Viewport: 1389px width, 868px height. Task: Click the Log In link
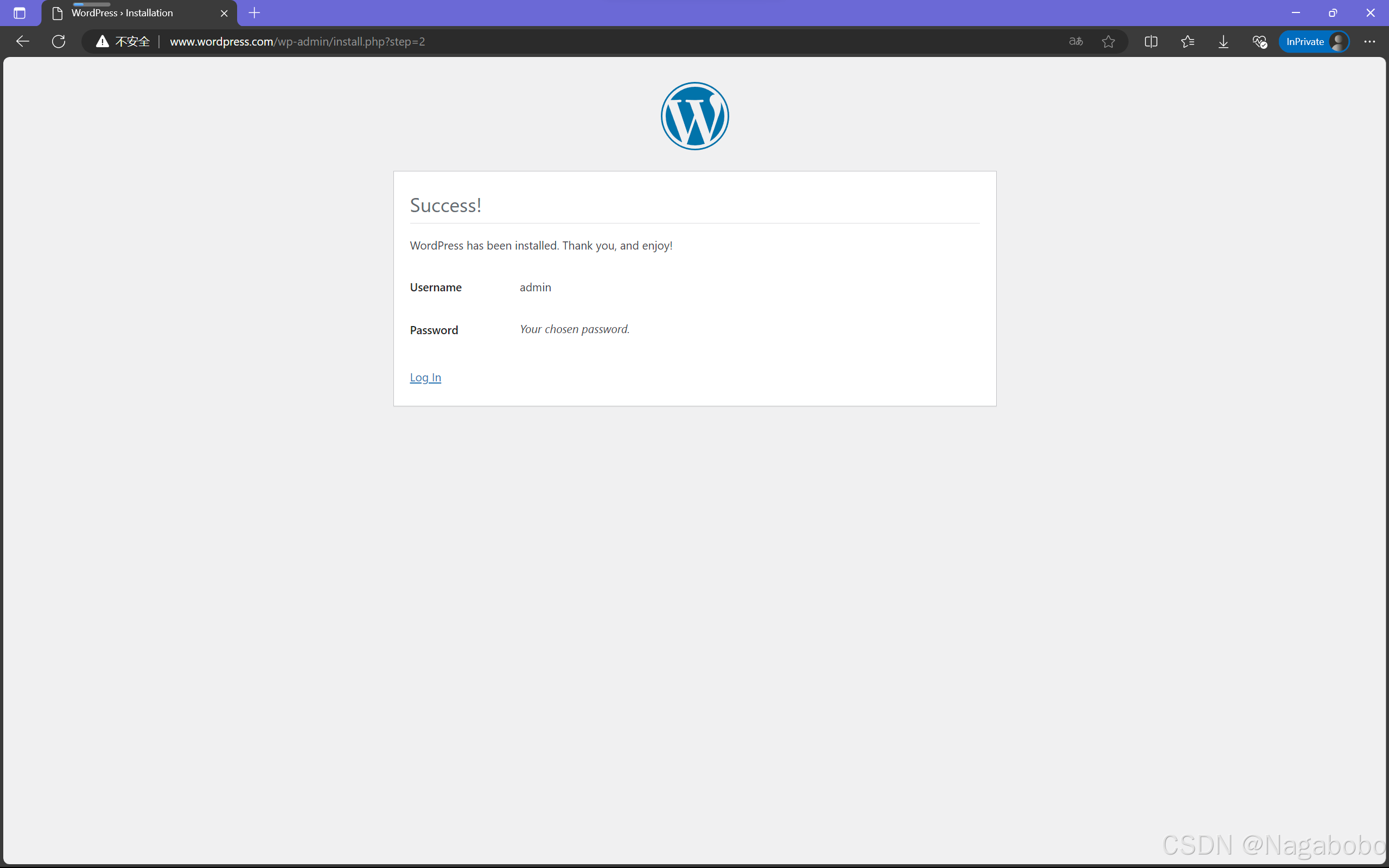click(x=425, y=377)
